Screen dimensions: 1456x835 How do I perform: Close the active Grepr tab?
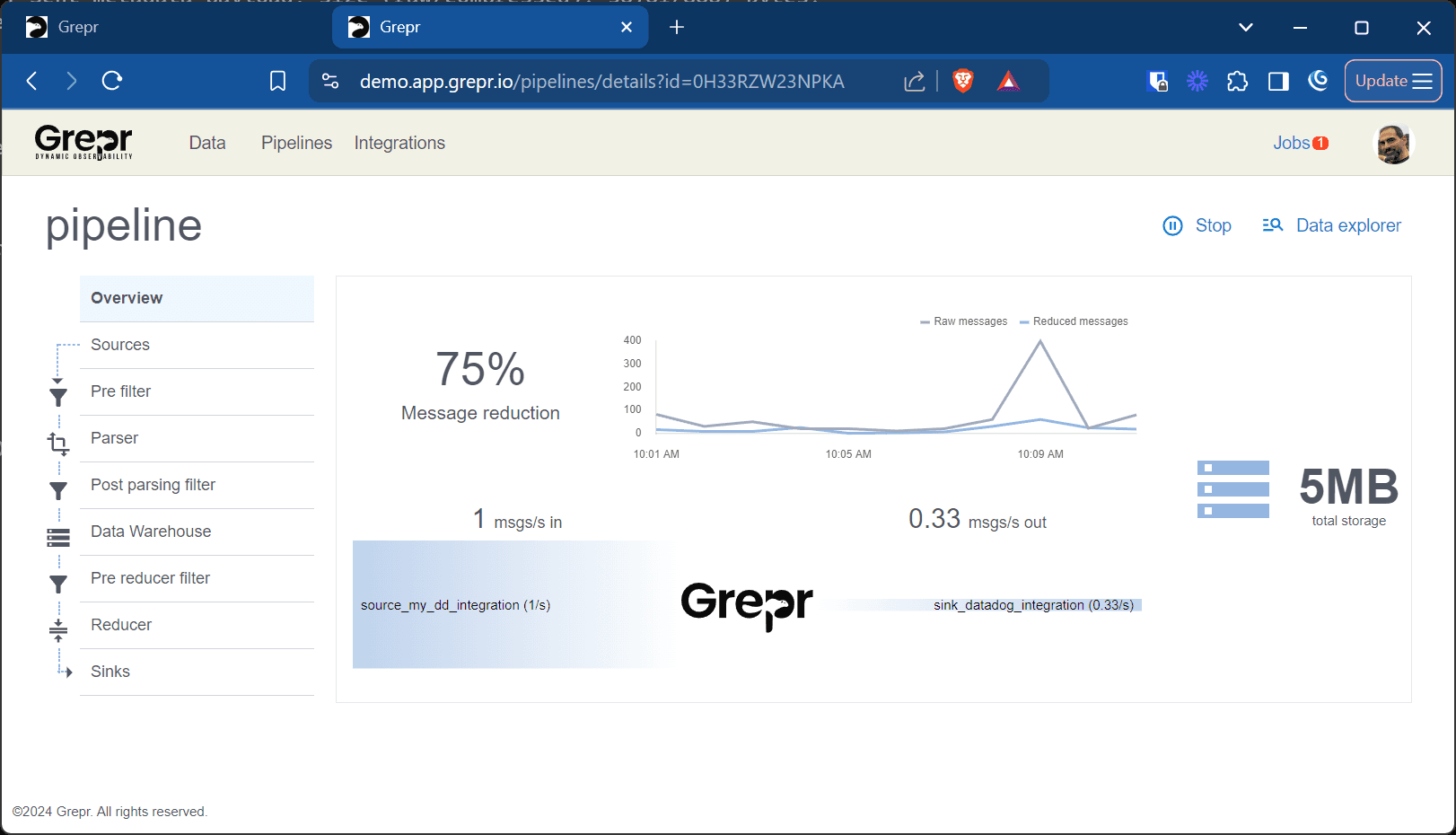pos(627,27)
